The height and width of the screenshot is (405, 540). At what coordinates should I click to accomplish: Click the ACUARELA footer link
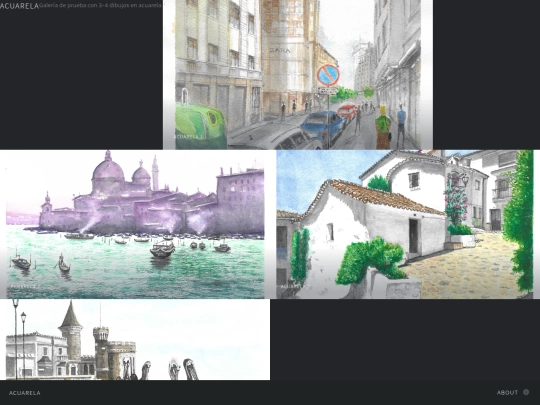tap(24, 393)
